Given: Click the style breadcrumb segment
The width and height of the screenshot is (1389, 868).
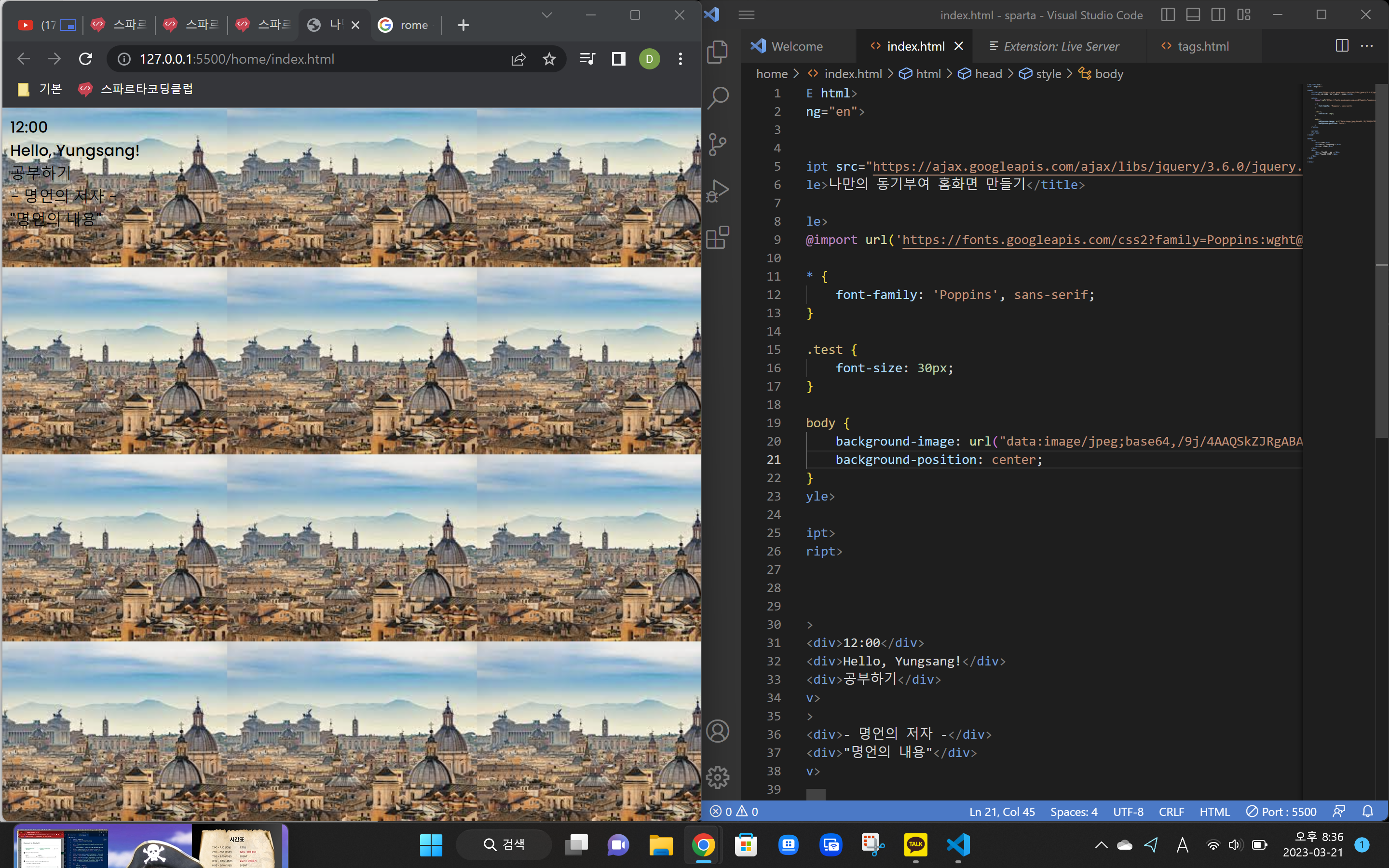Looking at the screenshot, I should click(1040, 73).
